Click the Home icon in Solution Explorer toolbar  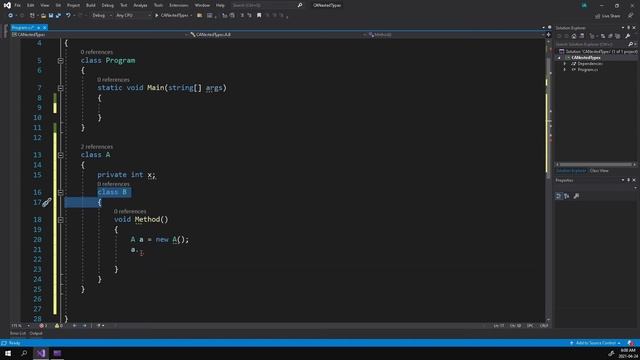click(574, 36)
